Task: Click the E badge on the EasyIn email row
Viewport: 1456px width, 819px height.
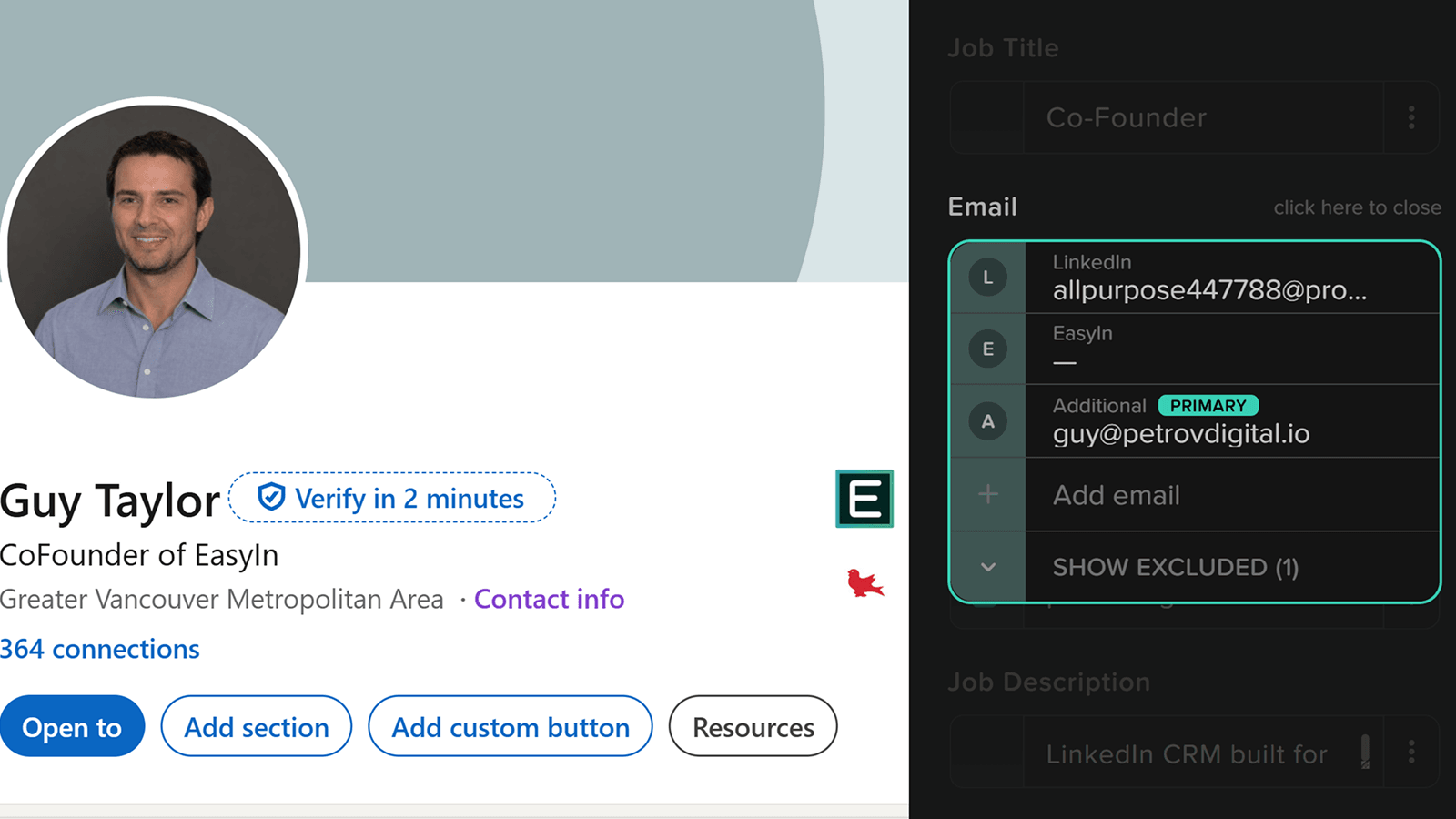Action: tap(987, 349)
